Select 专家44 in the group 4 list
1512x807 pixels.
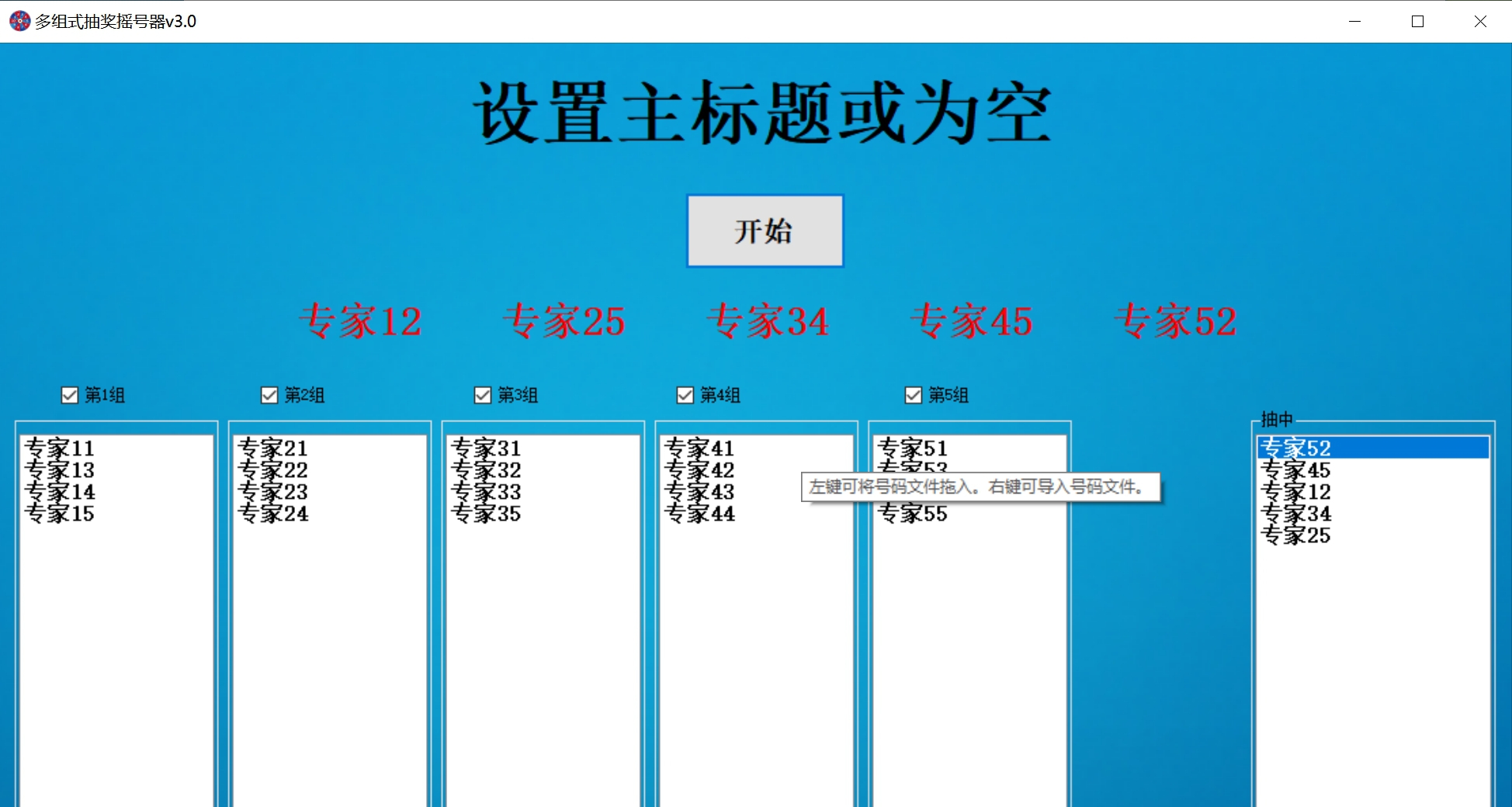pos(757,513)
